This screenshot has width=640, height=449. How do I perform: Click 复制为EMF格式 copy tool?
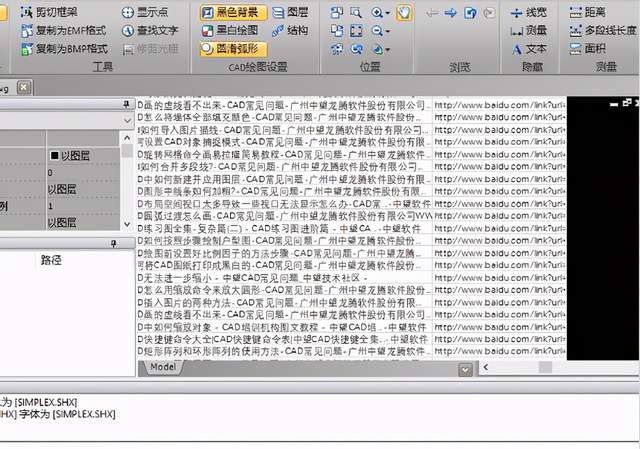pyautogui.click(x=63, y=31)
